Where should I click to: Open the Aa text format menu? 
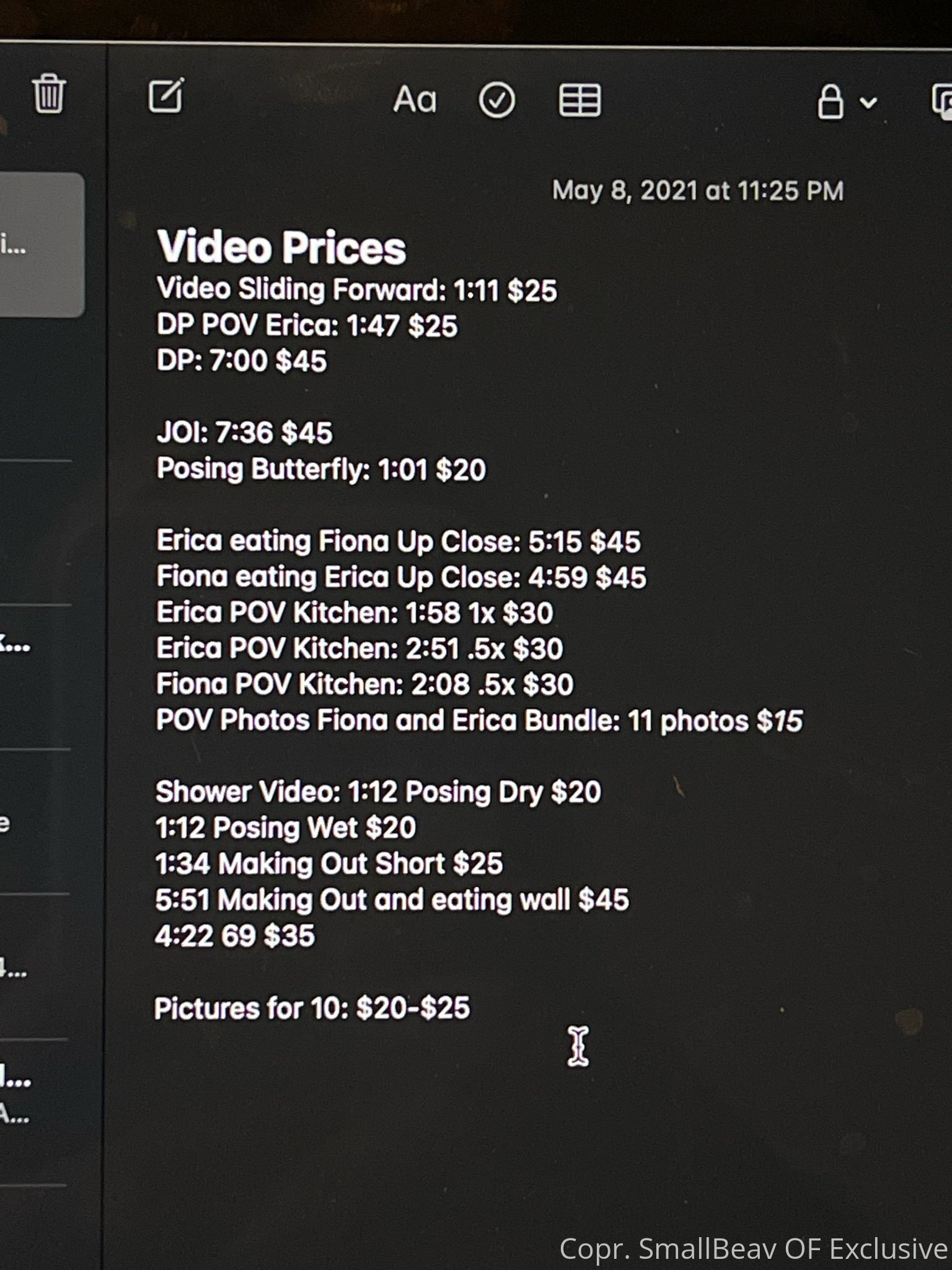point(415,100)
